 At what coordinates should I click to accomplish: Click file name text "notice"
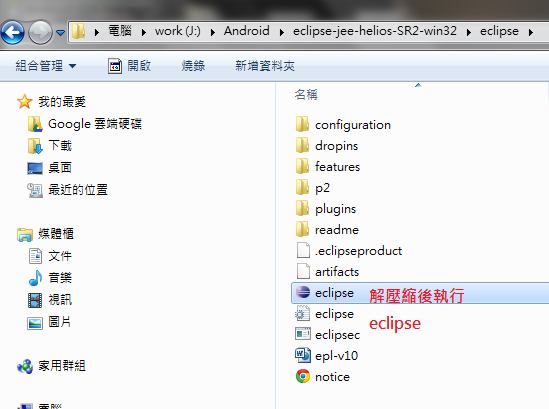point(332,377)
